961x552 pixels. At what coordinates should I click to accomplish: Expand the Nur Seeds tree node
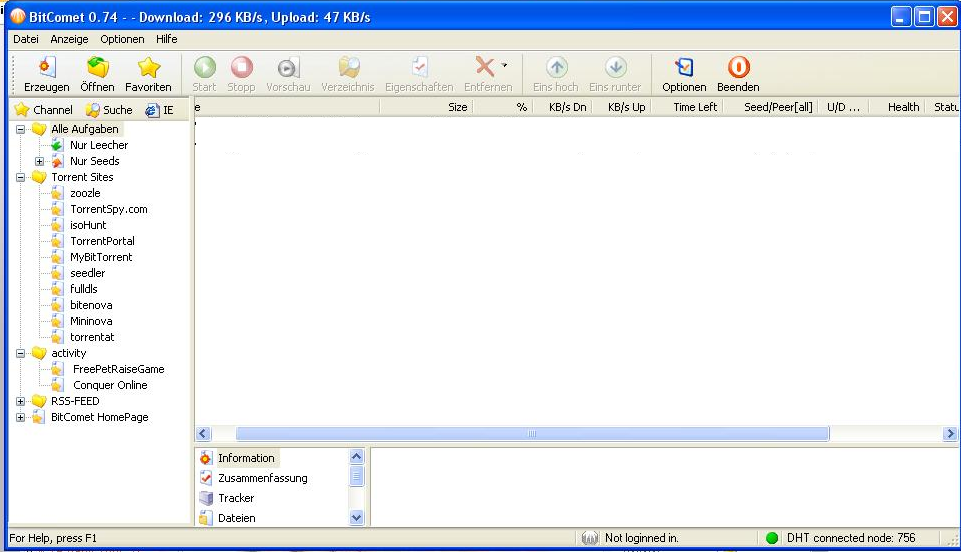pos(39,161)
